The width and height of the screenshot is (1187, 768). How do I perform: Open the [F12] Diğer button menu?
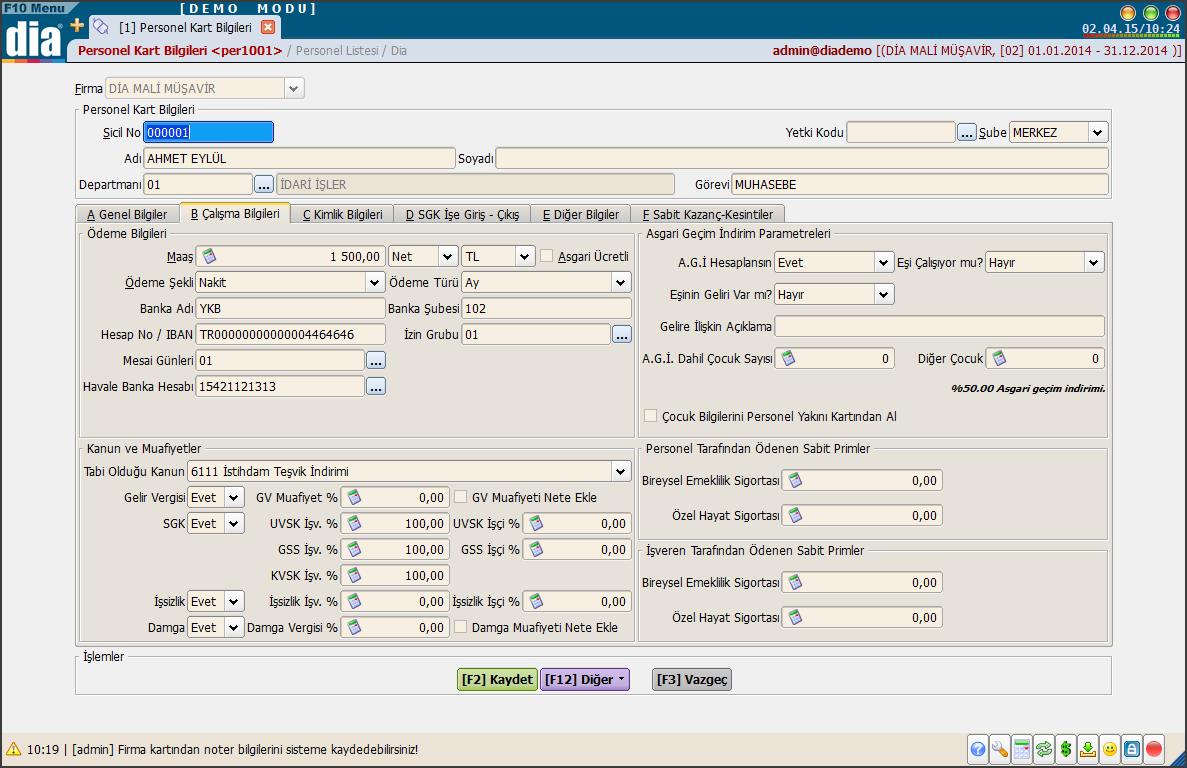[x=584, y=679]
